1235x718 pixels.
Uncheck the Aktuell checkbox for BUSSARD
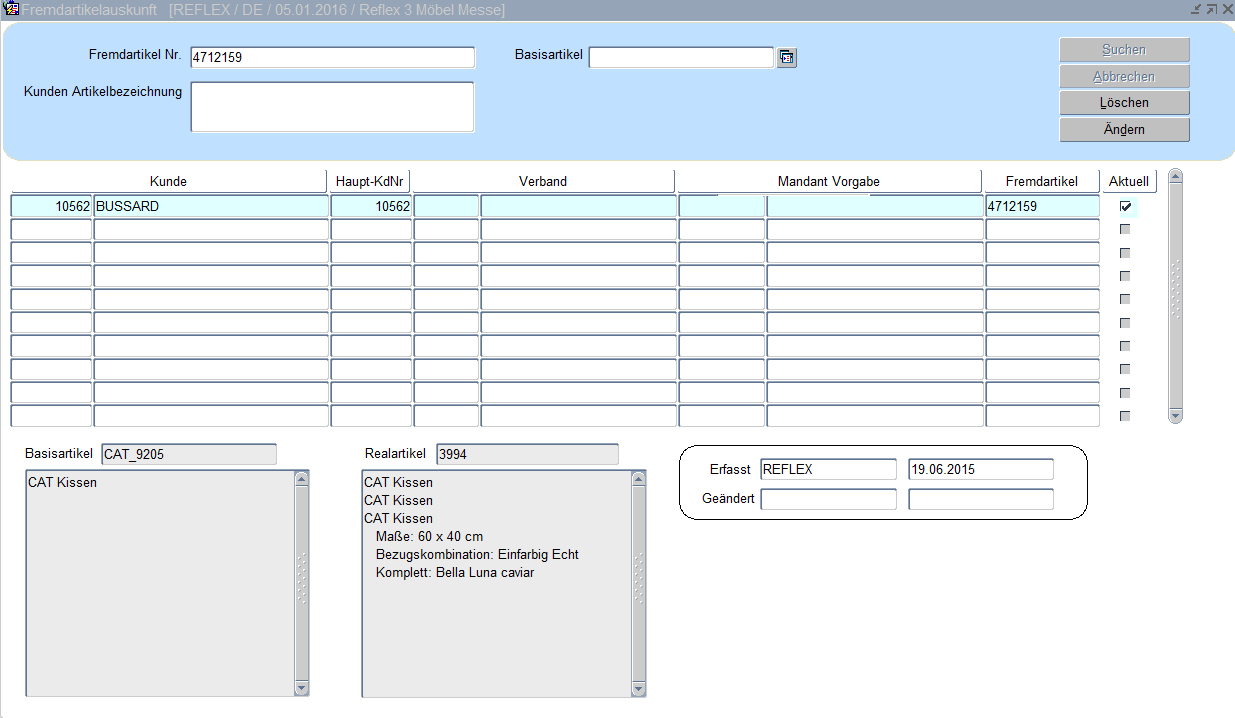click(x=1126, y=207)
